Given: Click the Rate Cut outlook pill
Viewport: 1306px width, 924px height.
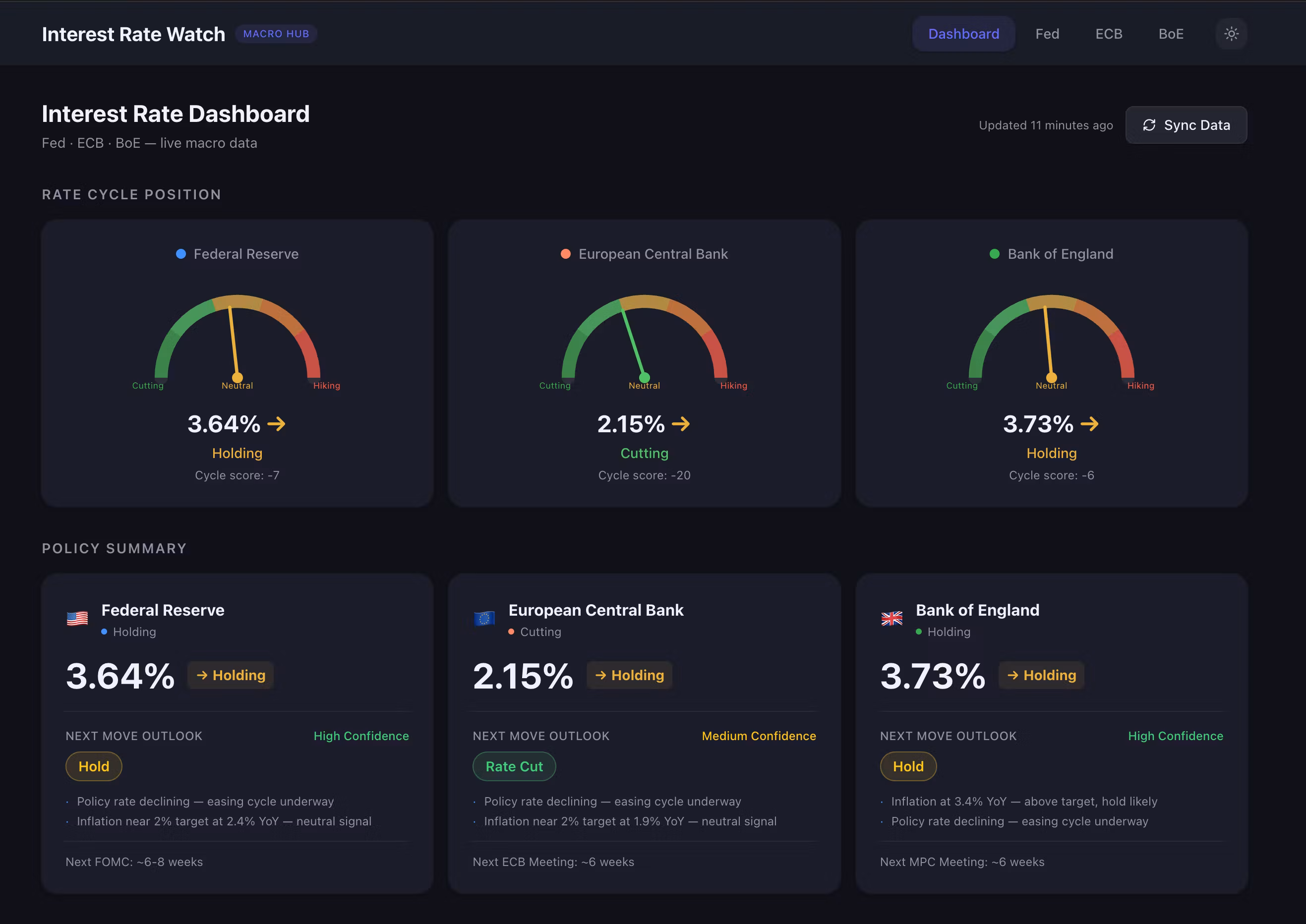Looking at the screenshot, I should pyautogui.click(x=514, y=766).
